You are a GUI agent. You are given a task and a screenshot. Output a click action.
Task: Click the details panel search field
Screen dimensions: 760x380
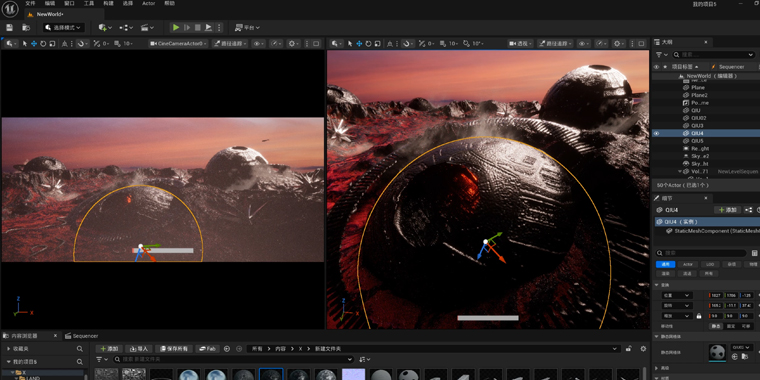click(702, 253)
